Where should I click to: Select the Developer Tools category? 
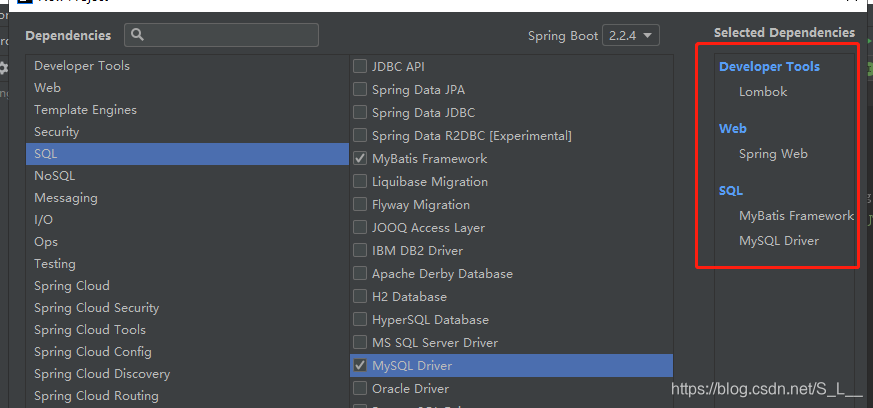pyautogui.click(x=187, y=66)
